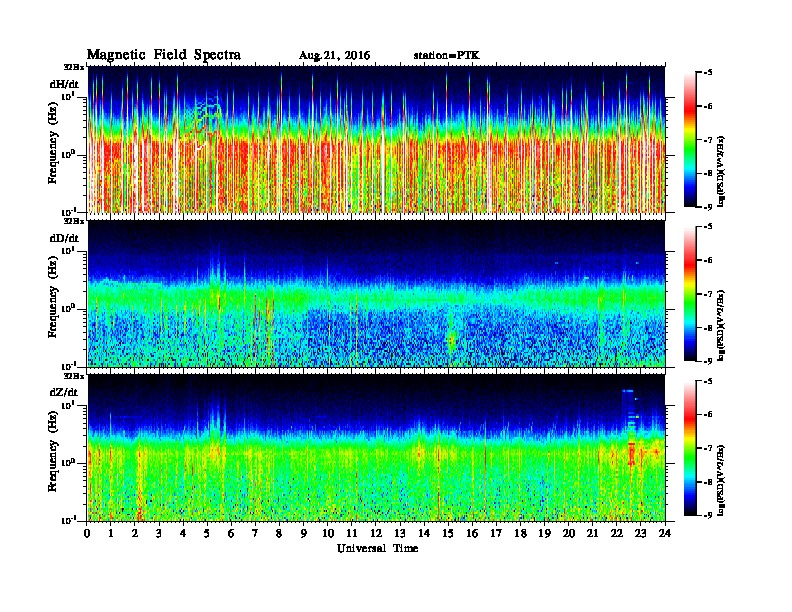
Task: Click the "-9" value on dZ/dt color bar
Action: coord(708,515)
